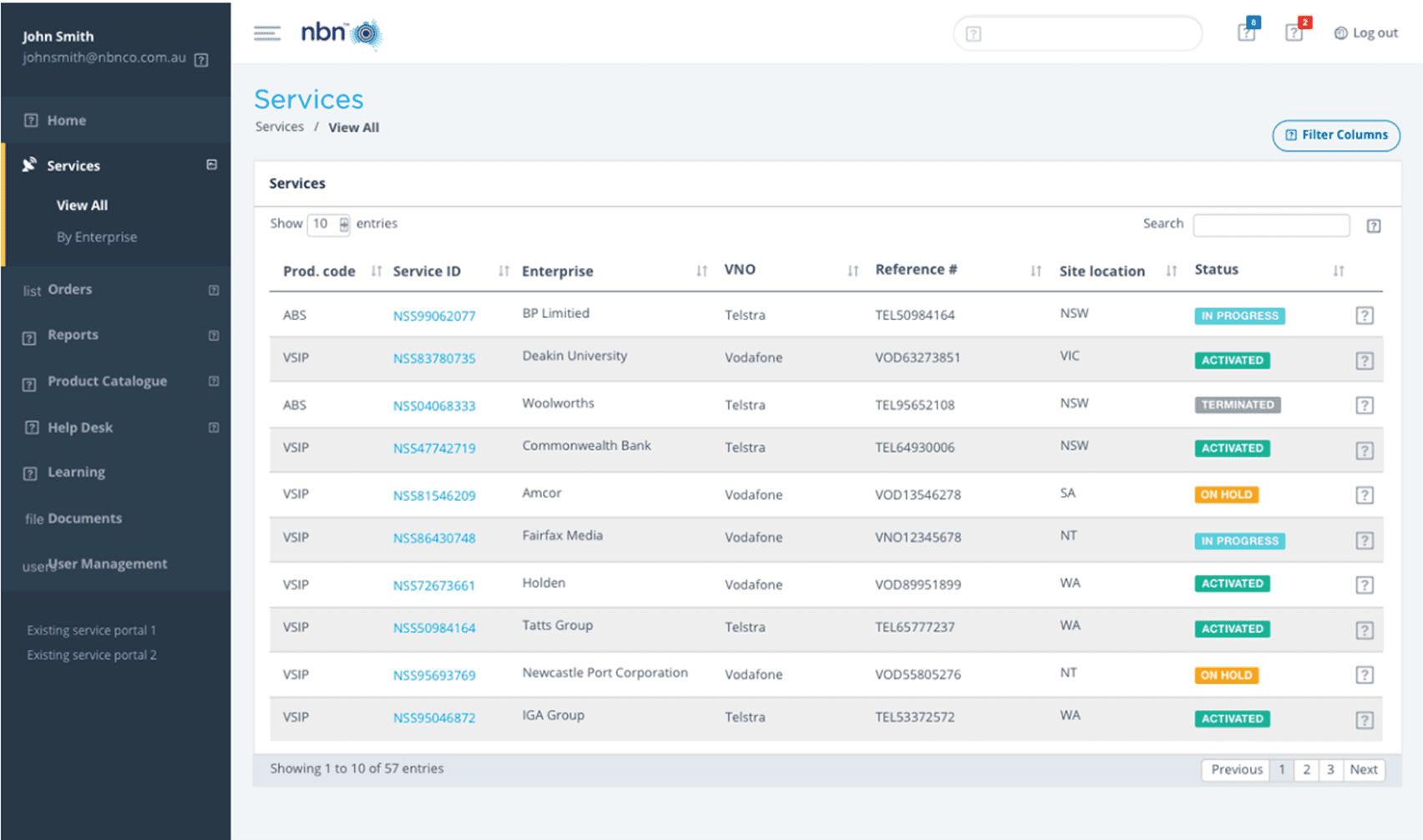The width and height of the screenshot is (1423, 840).
Task: Open service NSS95693769
Action: coord(434,676)
